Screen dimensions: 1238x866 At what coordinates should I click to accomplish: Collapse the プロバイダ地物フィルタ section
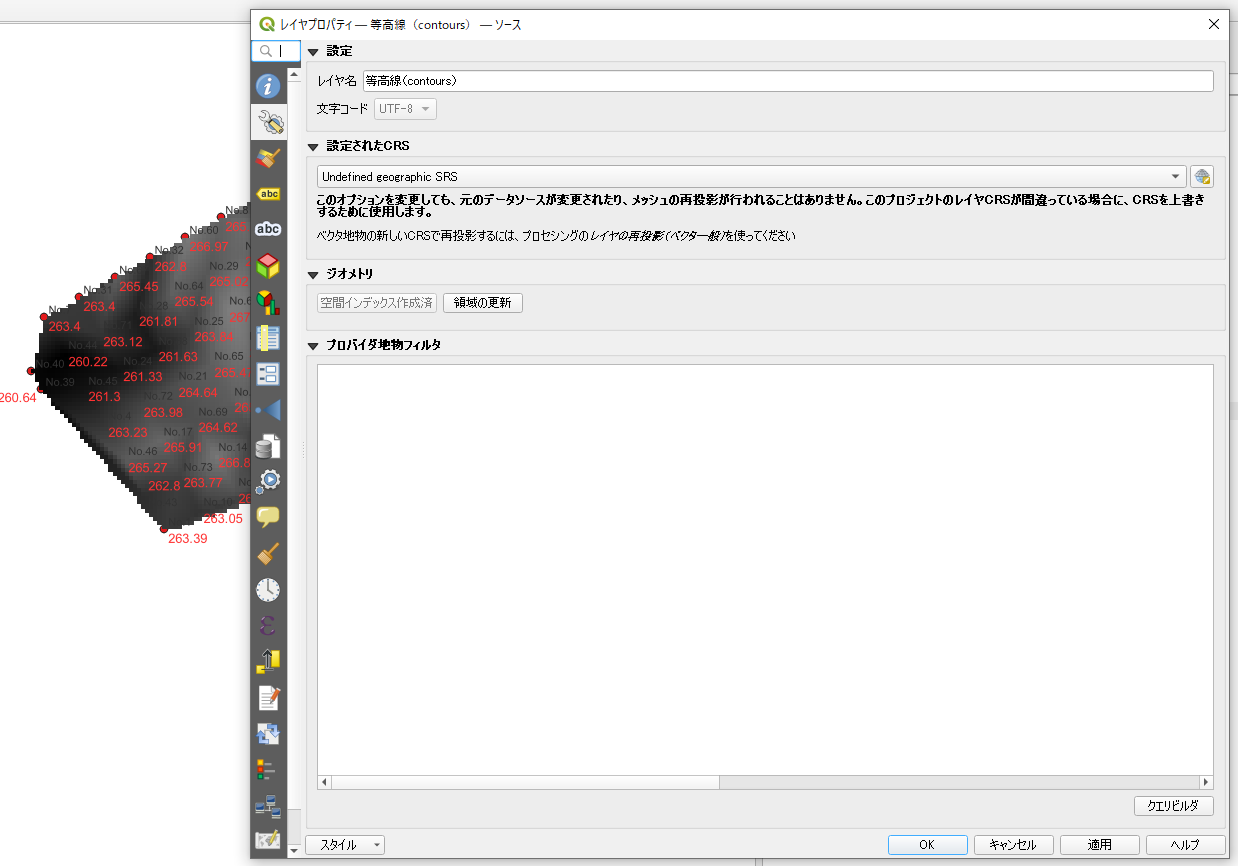[313, 345]
